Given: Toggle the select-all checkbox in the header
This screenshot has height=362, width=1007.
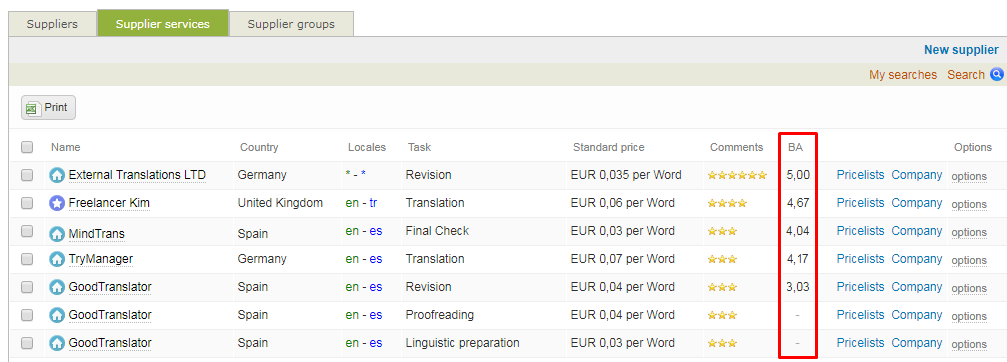Looking at the screenshot, I should tap(27, 147).
